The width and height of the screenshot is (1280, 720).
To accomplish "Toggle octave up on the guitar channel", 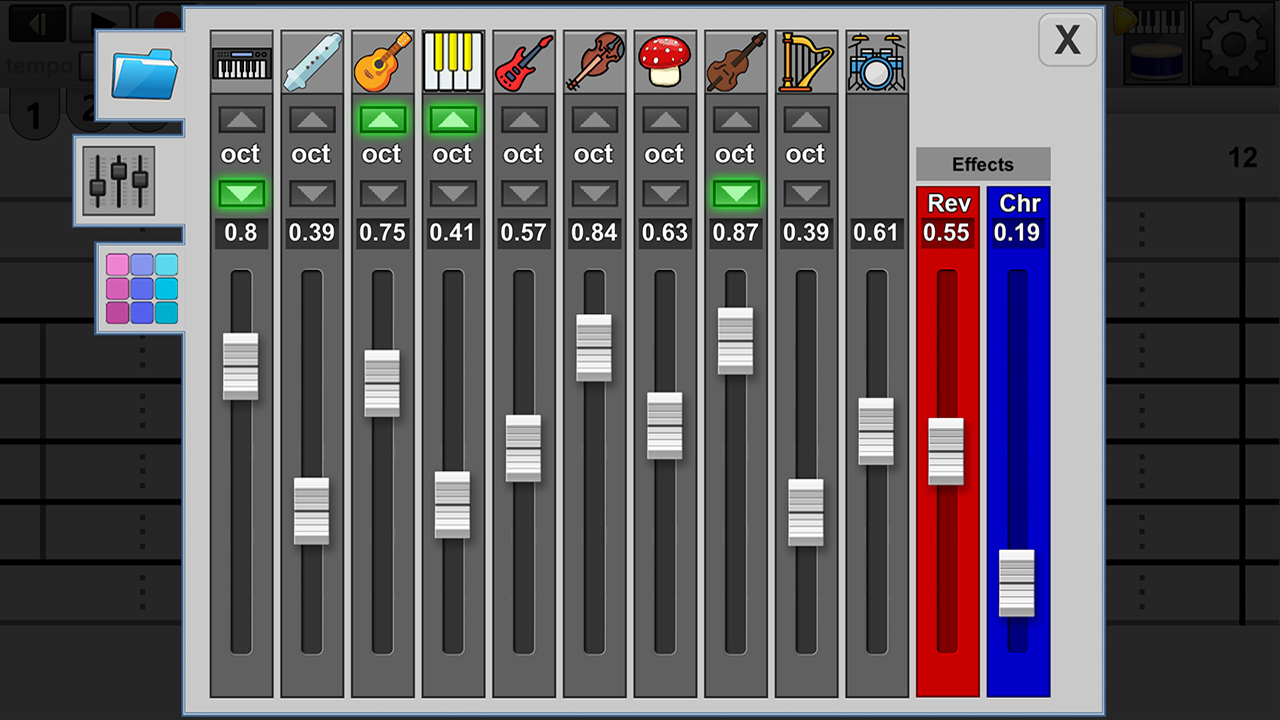I will 382,119.
